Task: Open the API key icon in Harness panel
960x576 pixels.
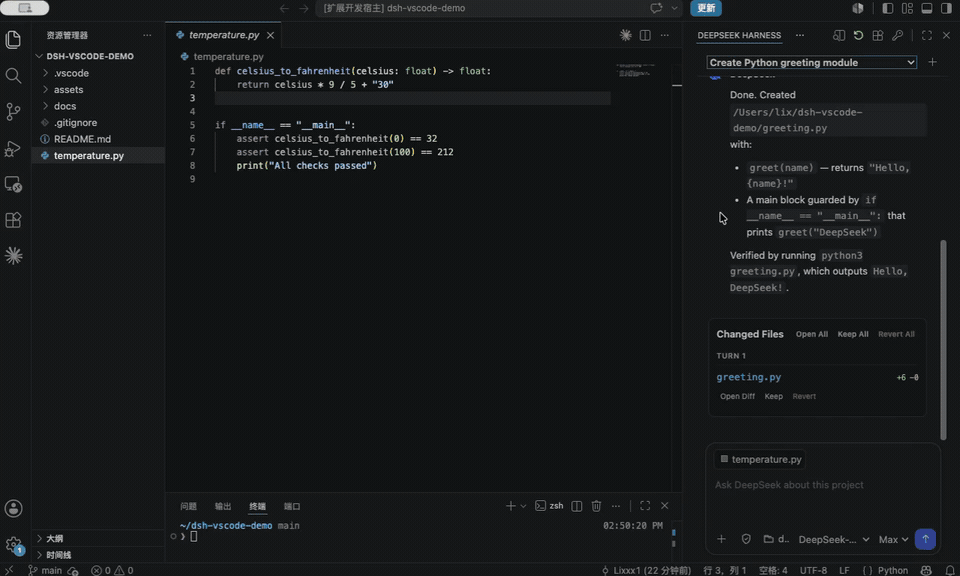Action: 898,36
